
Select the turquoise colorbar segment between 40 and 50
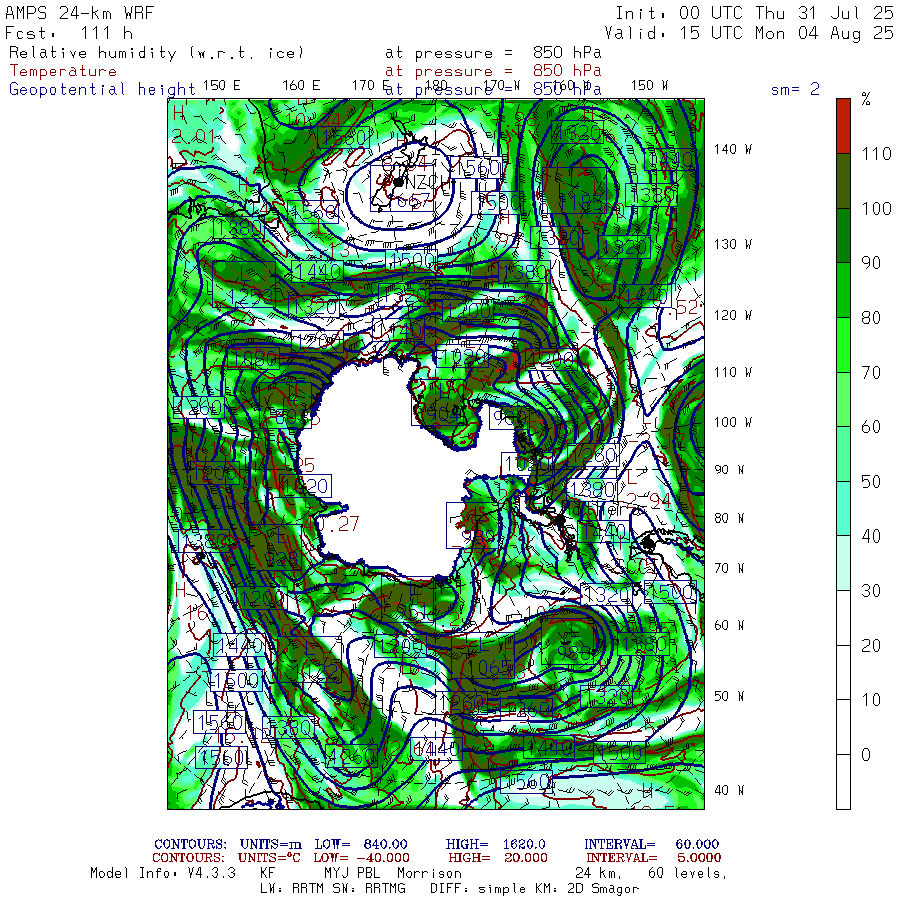click(843, 509)
